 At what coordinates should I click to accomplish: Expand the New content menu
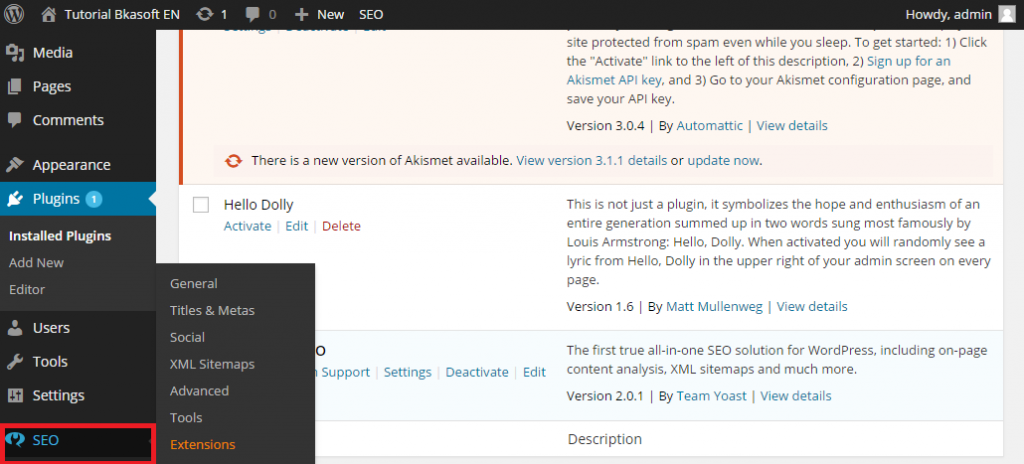click(x=320, y=14)
